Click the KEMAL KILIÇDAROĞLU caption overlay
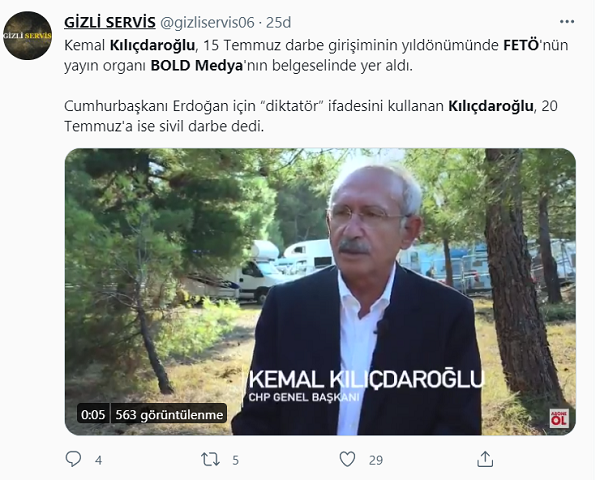This screenshot has width=600, height=480. pyautogui.click(x=366, y=379)
